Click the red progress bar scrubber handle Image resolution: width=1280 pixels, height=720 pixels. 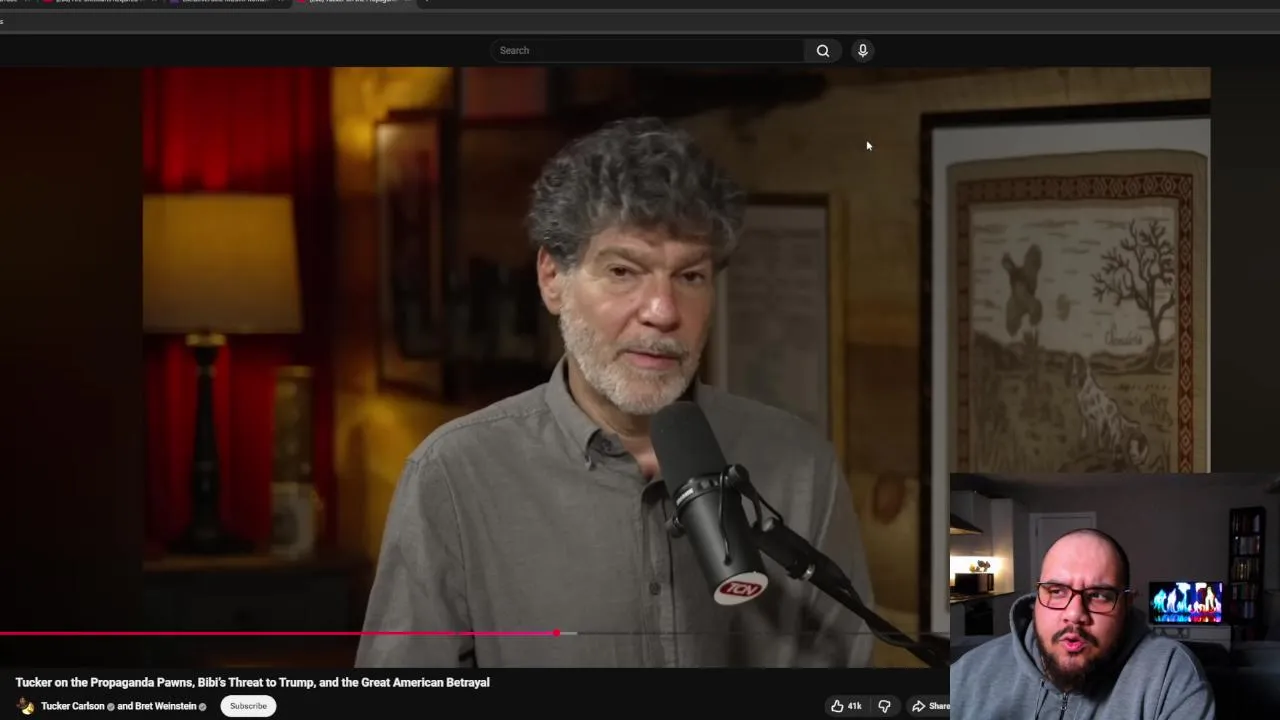557,633
